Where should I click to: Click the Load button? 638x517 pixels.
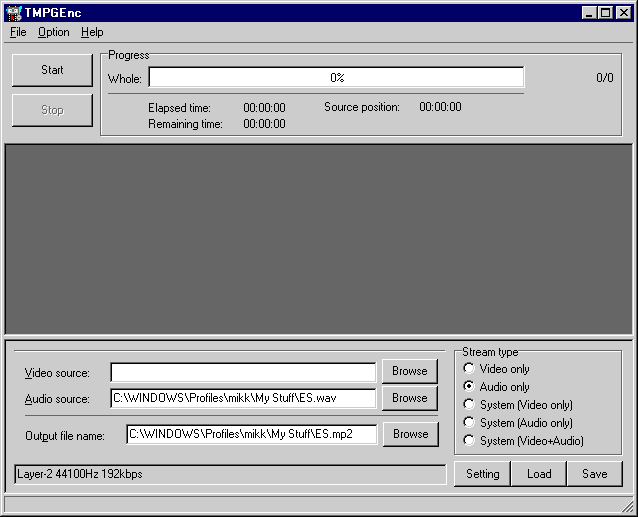point(539,474)
